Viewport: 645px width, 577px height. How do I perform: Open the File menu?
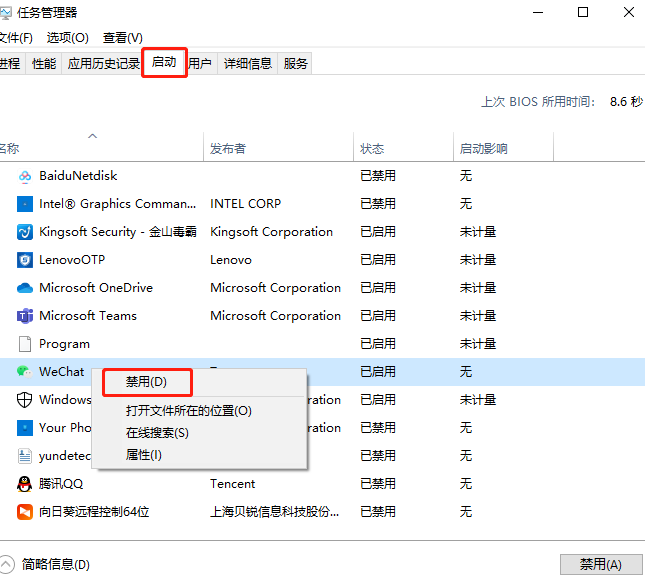tap(16, 38)
